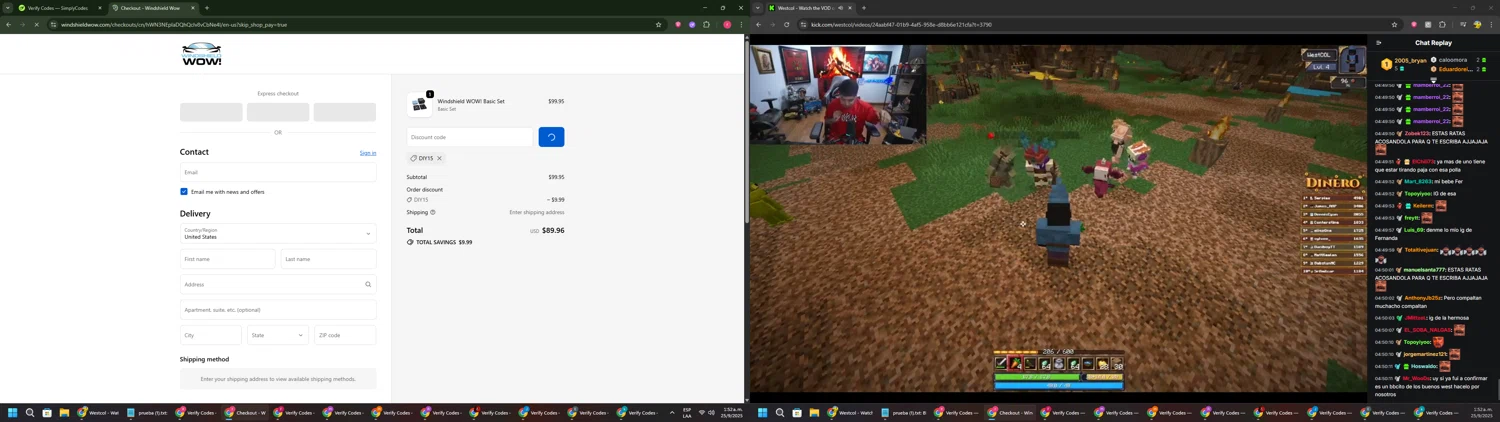Open File Explorer in left taskbar
Viewport: 1500px width, 422px height.
coord(64,413)
